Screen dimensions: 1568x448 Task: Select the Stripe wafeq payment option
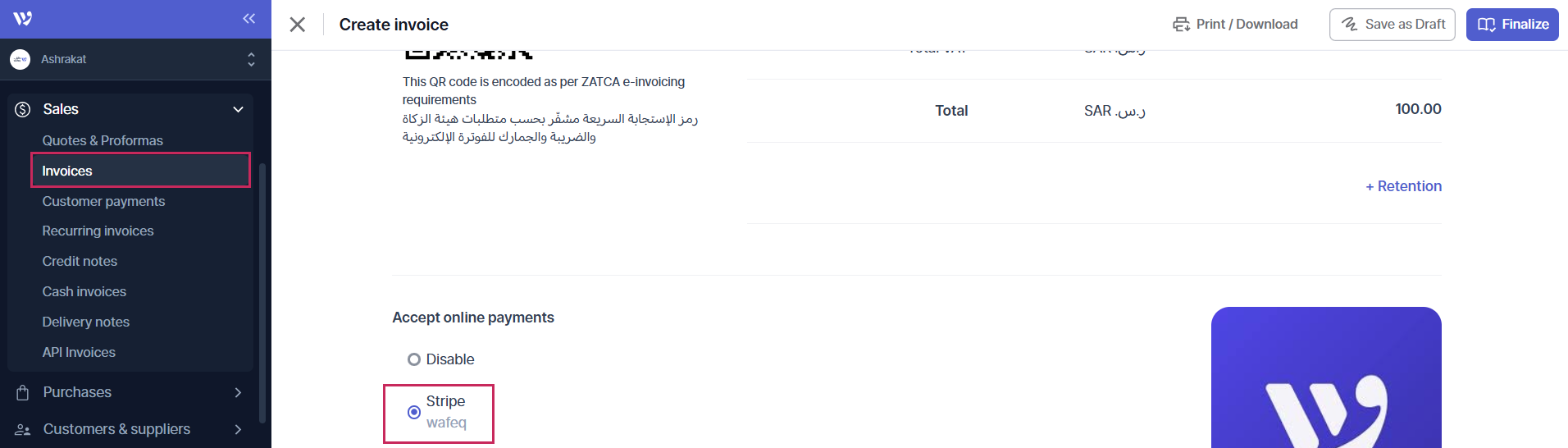point(414,412)
